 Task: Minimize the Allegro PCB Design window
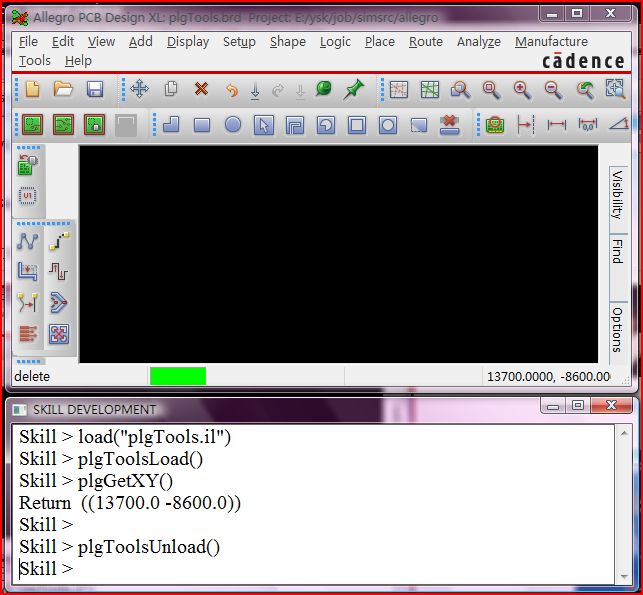click(x=552, y=14)
